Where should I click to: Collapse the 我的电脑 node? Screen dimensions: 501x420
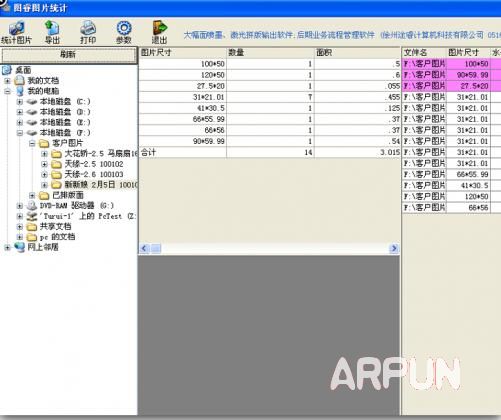(x=7, y=91)
